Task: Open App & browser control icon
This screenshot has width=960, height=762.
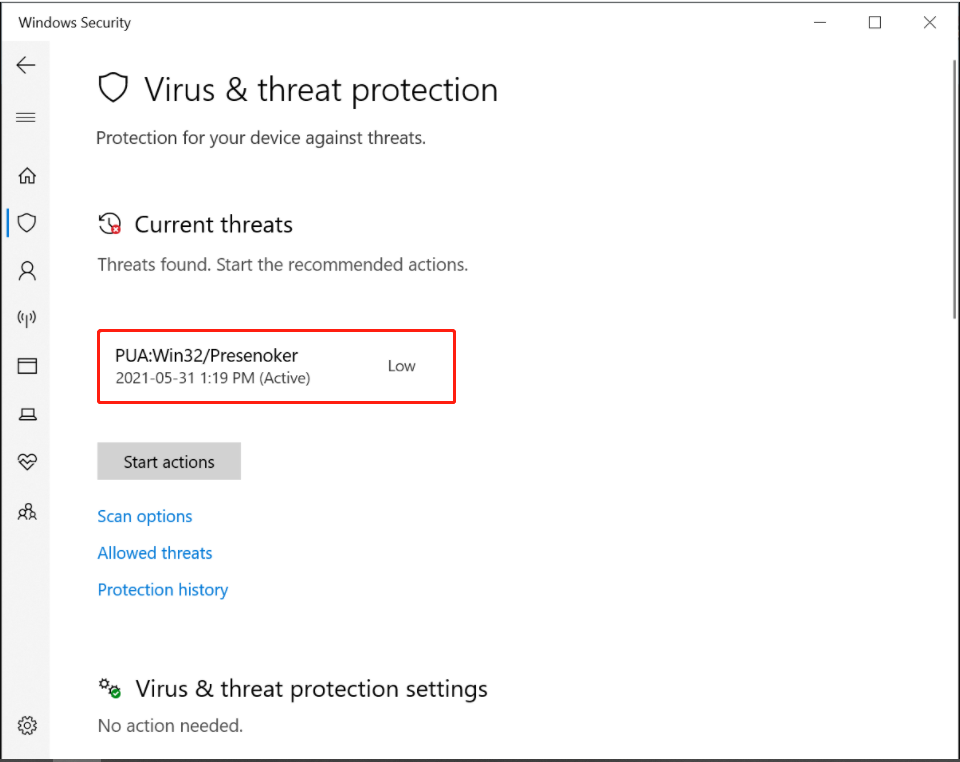Action: pyautogui.click(x=27, y=366)
